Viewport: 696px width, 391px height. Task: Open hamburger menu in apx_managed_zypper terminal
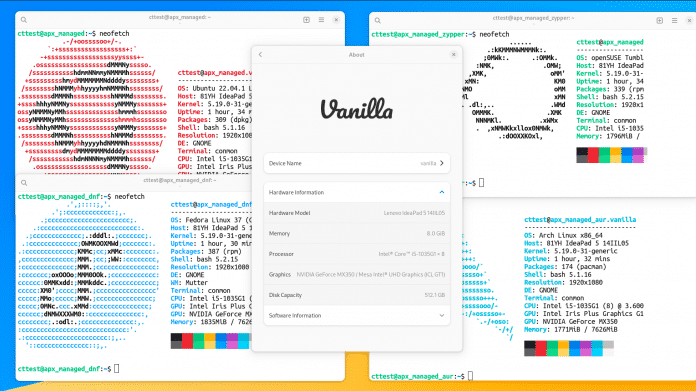pos(675,20)
